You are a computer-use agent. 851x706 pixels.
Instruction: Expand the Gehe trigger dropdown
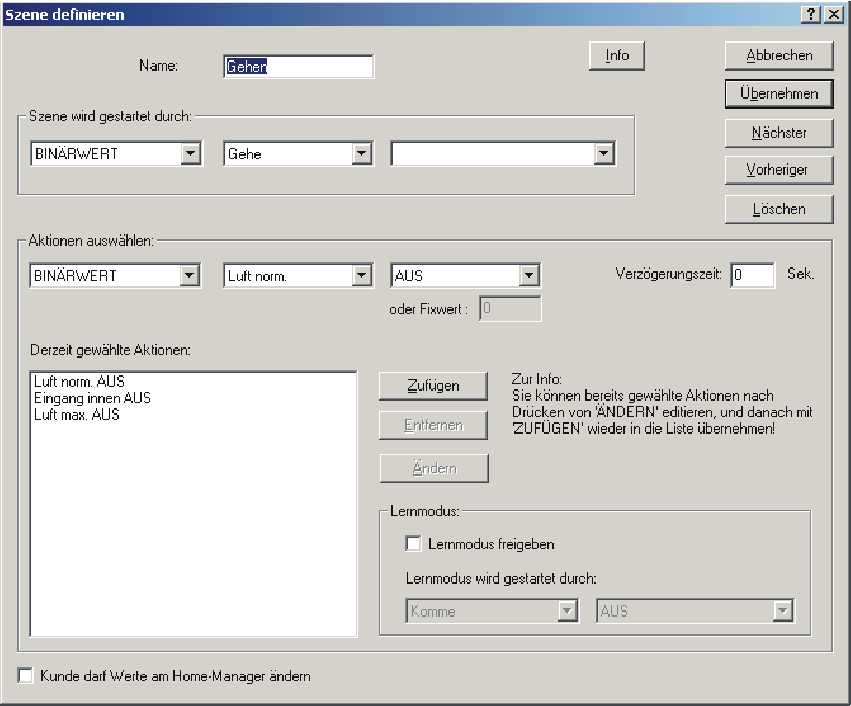[x=362, y=154]
